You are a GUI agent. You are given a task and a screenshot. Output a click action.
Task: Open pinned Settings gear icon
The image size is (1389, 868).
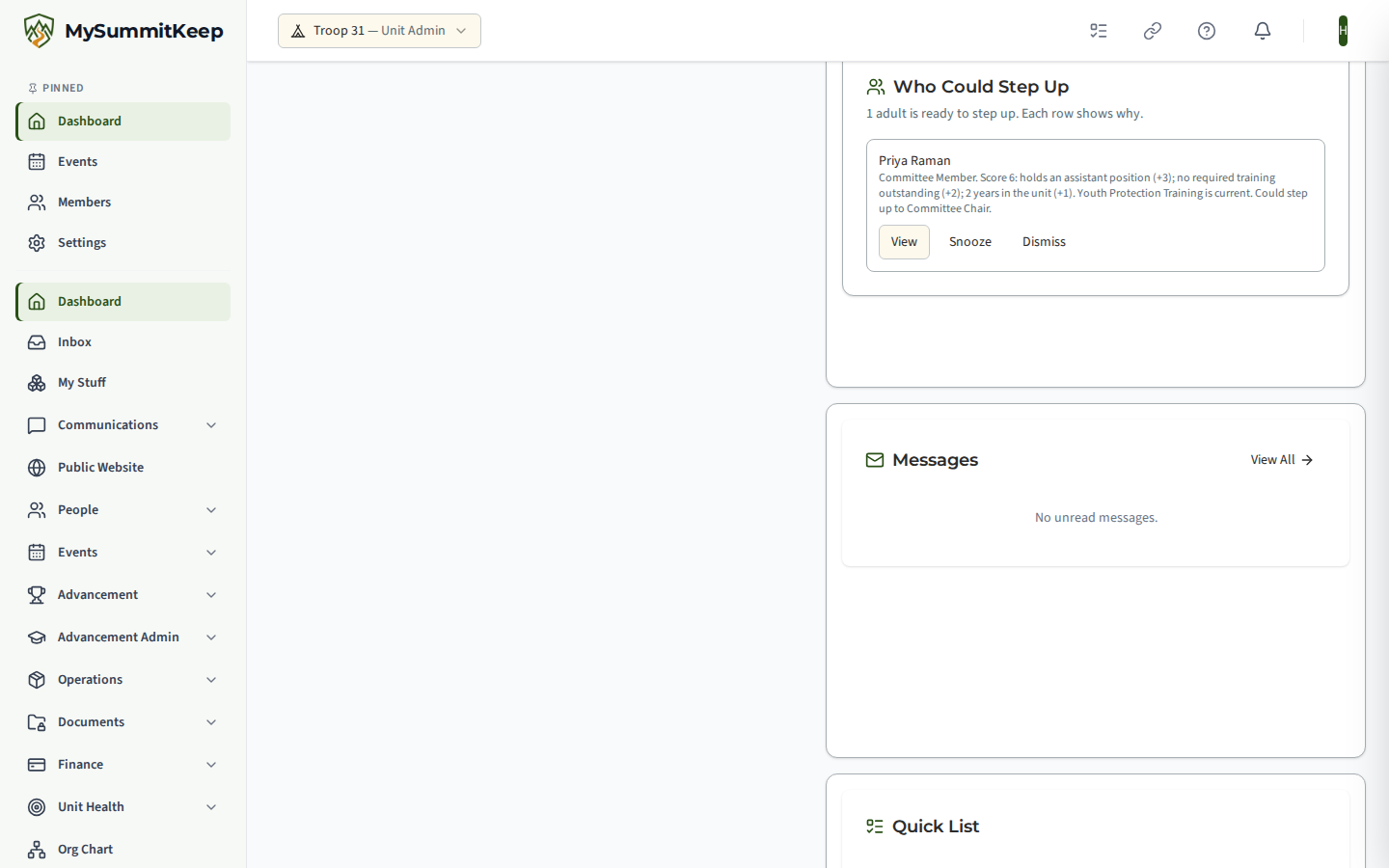click(x=37, y=243)
